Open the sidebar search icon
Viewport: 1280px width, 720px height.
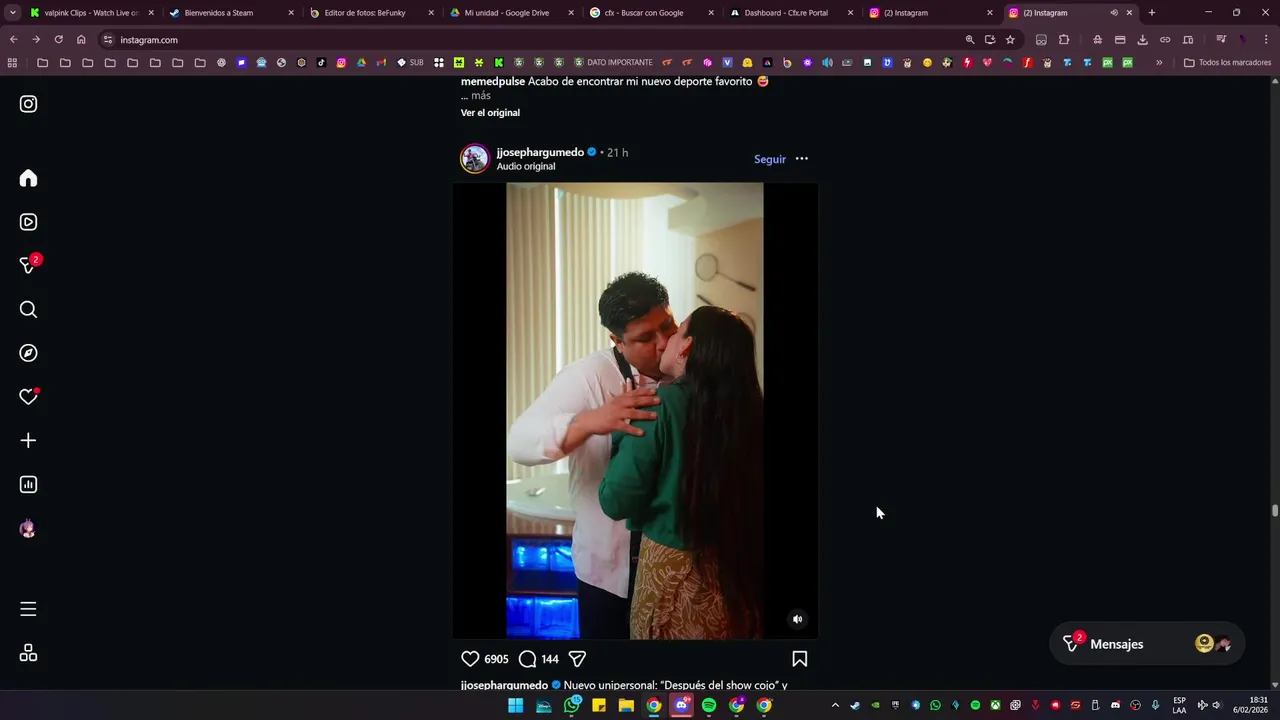[x=28, y=310]
